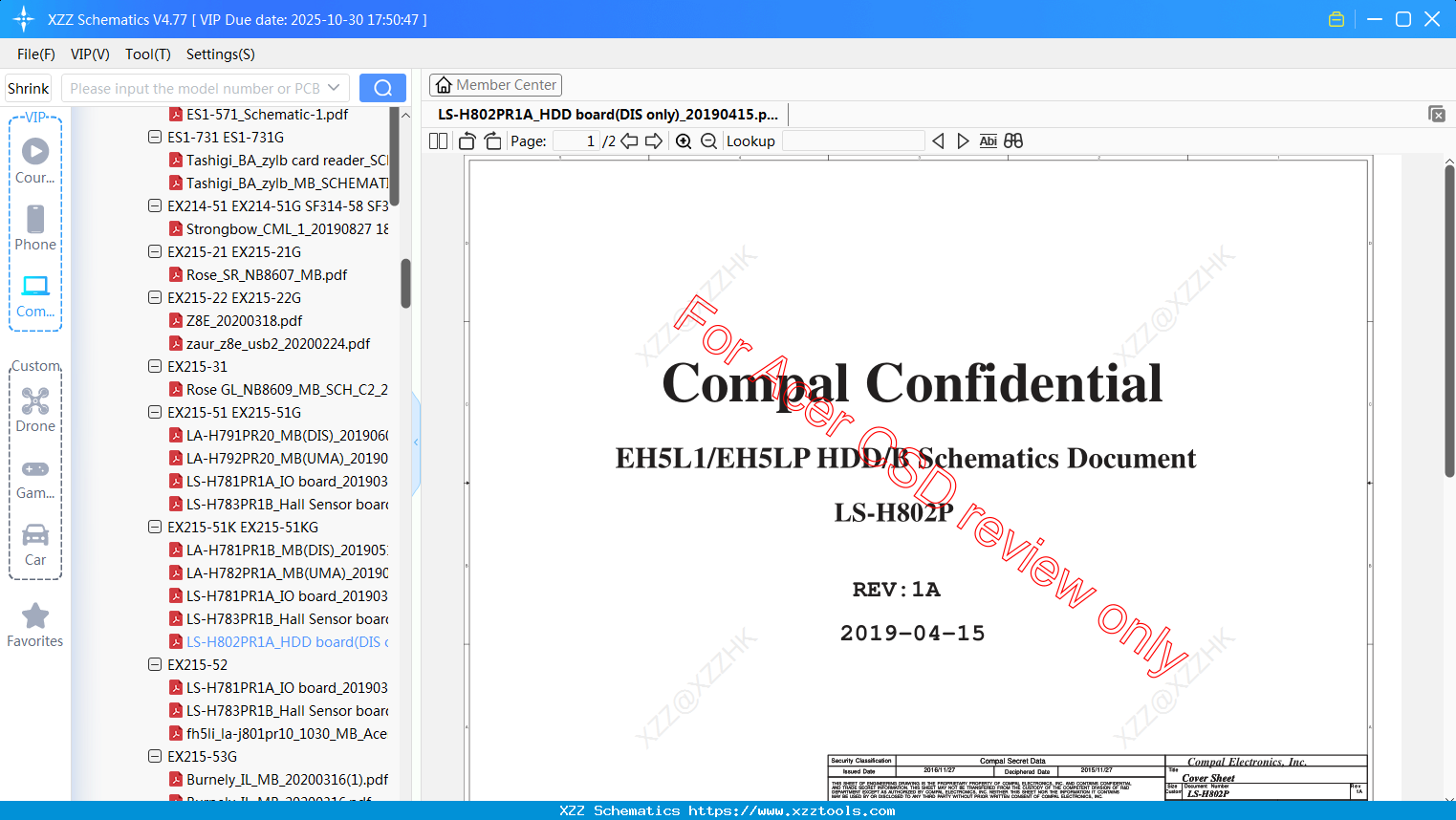
Task: Toggle the Abi whole-word match icon
Action: tap(989, 141)
